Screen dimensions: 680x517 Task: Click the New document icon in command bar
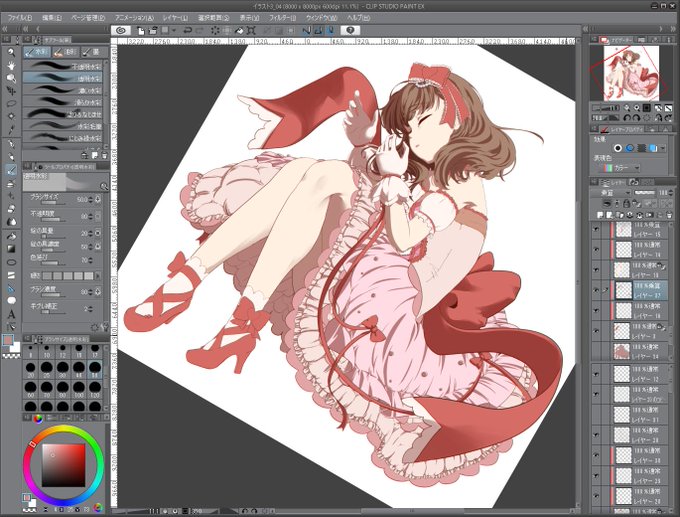click(x=141, y=30)
